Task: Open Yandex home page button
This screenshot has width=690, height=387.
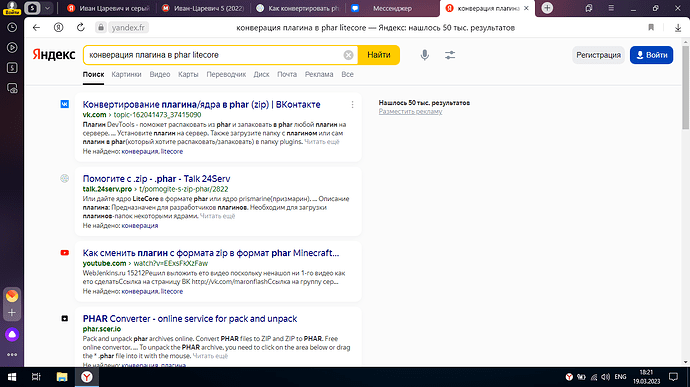Action: 58,28
